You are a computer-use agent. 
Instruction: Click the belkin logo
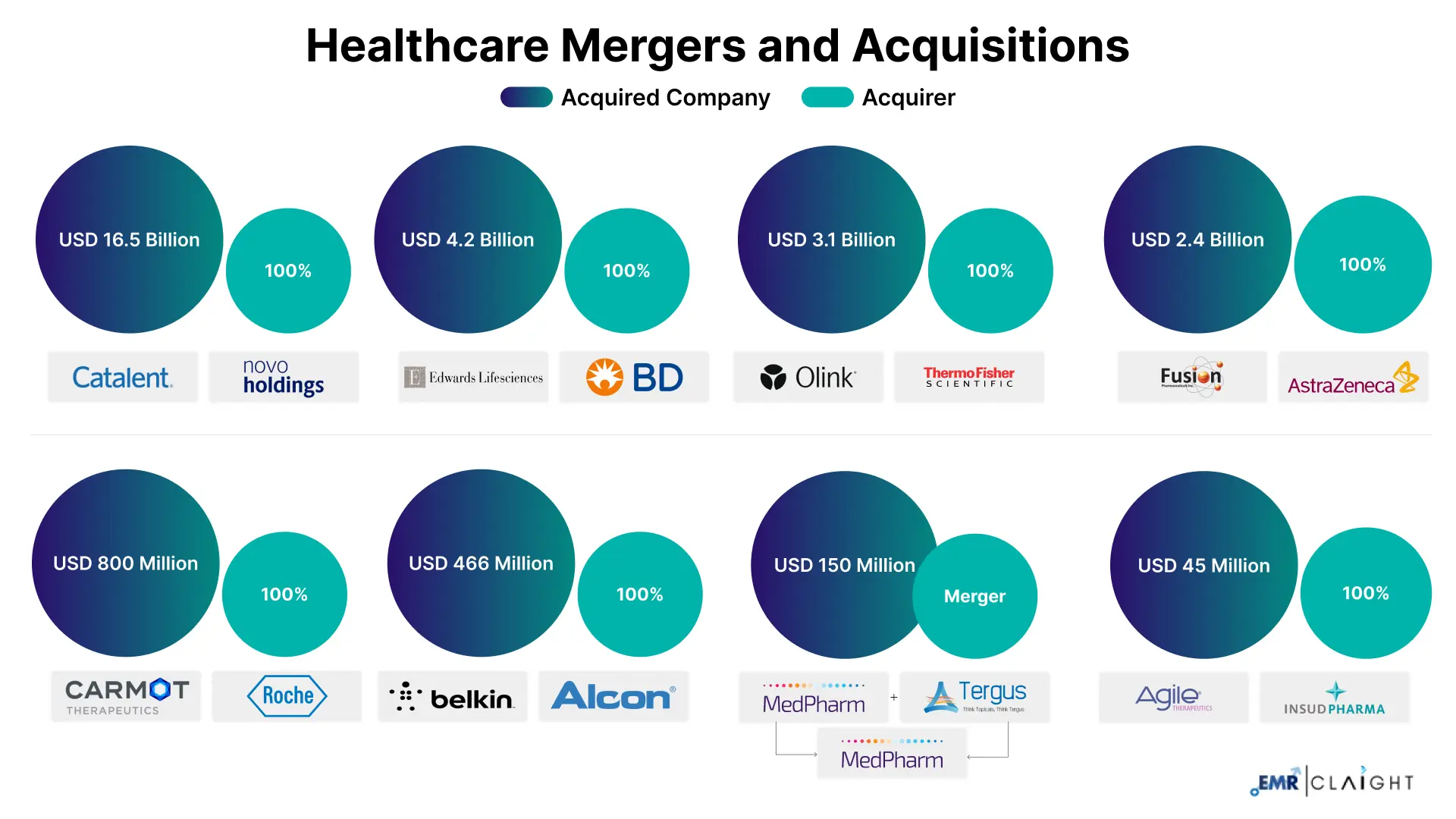click(x=452, y=696)
